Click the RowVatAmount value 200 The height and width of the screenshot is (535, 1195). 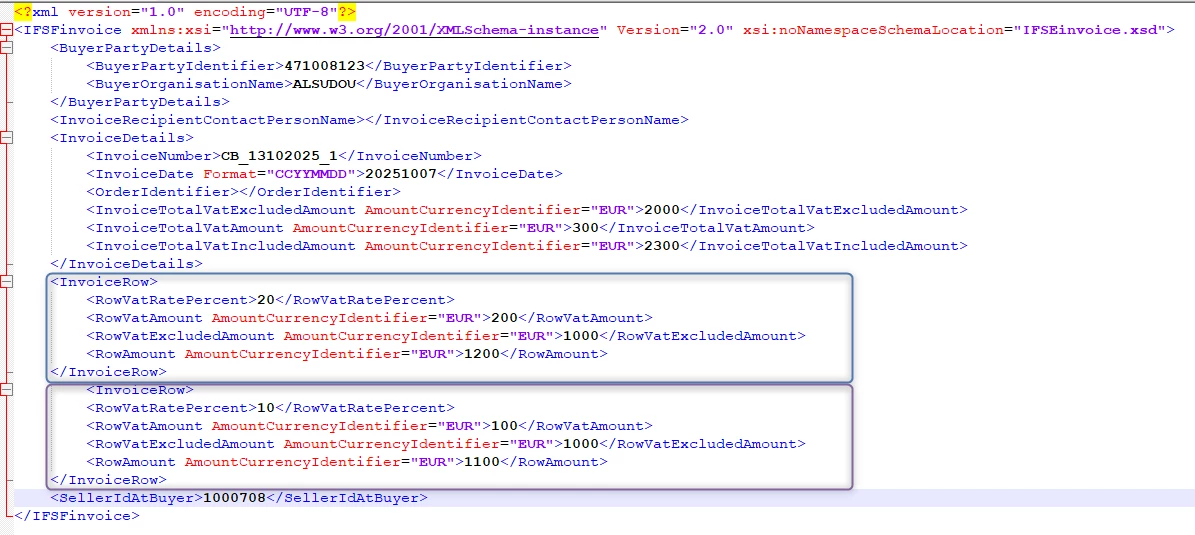coord(505,318)
